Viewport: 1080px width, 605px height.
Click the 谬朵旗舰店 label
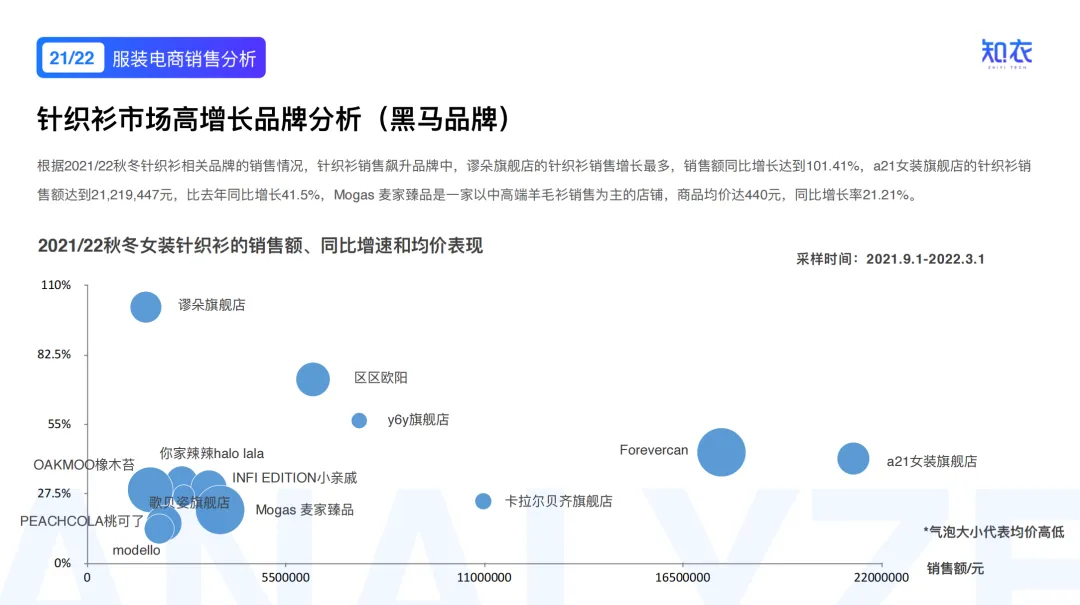(x=211, y=305)
